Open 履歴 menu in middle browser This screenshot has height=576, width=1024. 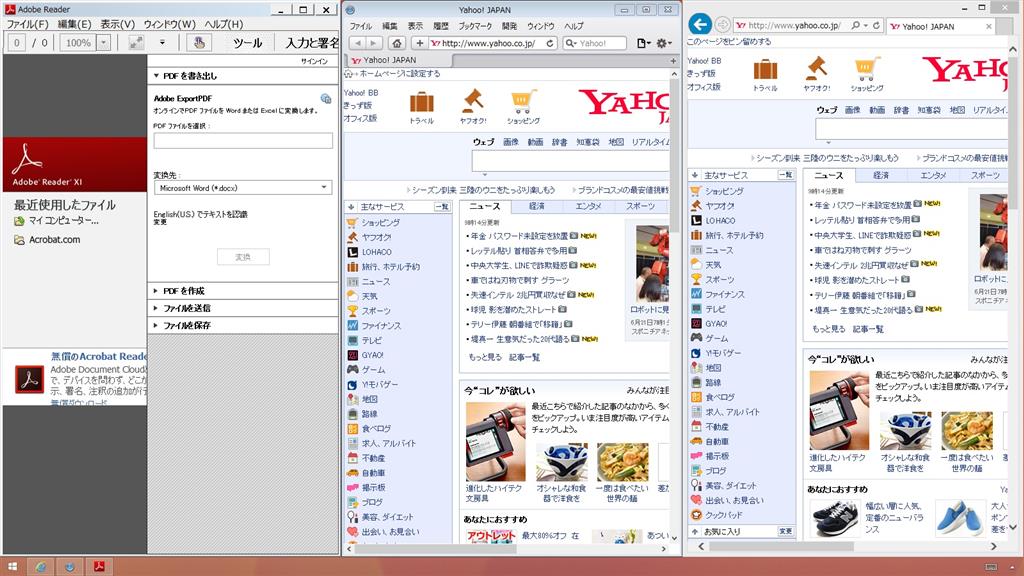pos(441,26)
